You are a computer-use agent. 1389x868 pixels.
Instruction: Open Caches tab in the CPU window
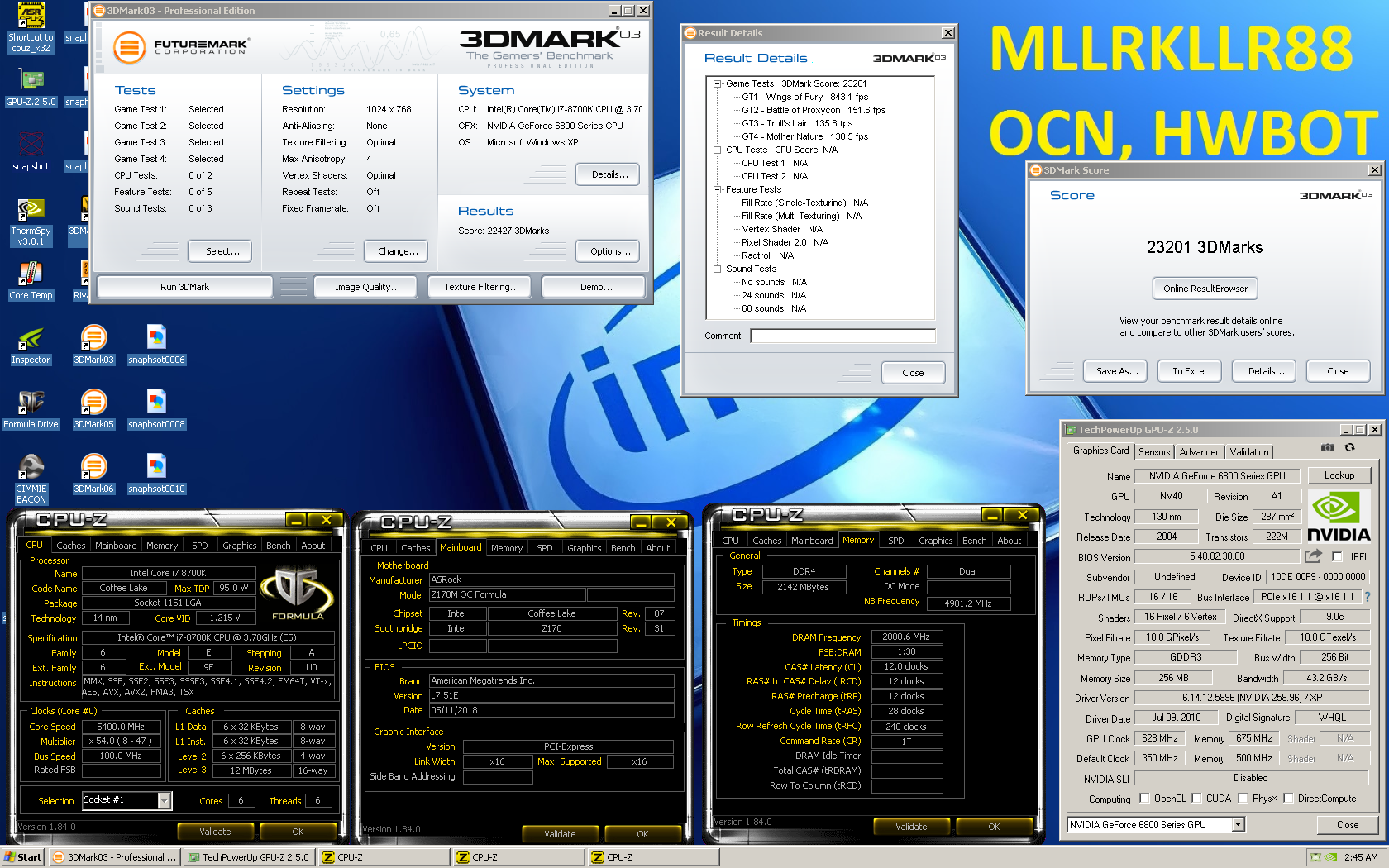pyautogui.click(x=71, y=546)
